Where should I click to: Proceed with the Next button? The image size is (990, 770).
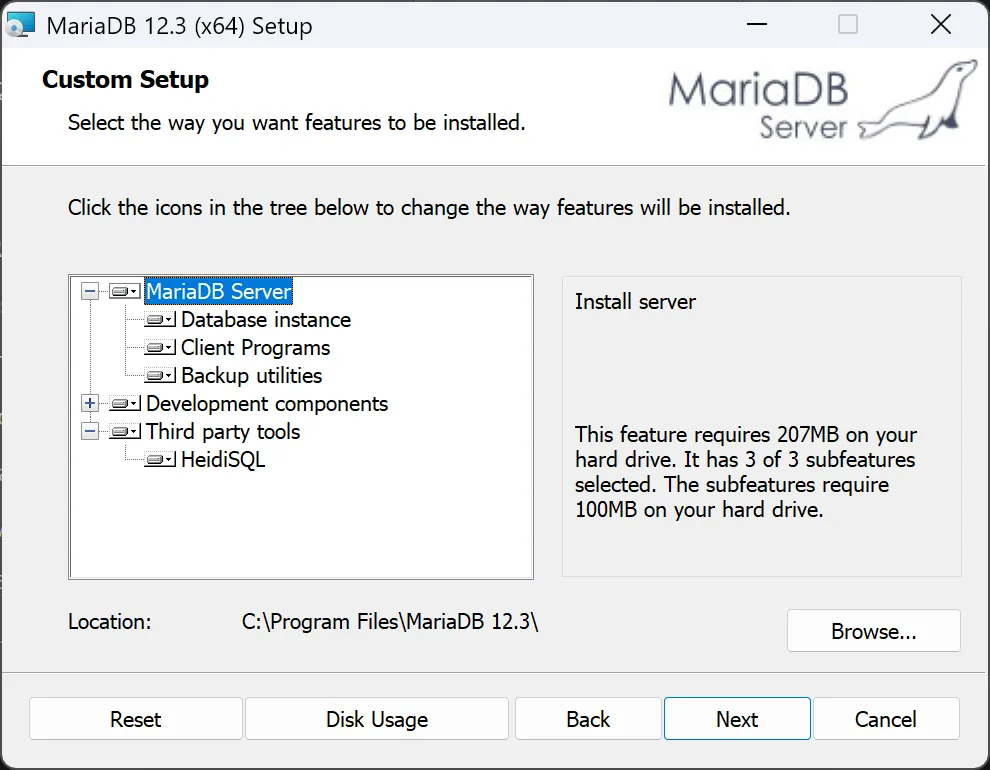point(737,719)
